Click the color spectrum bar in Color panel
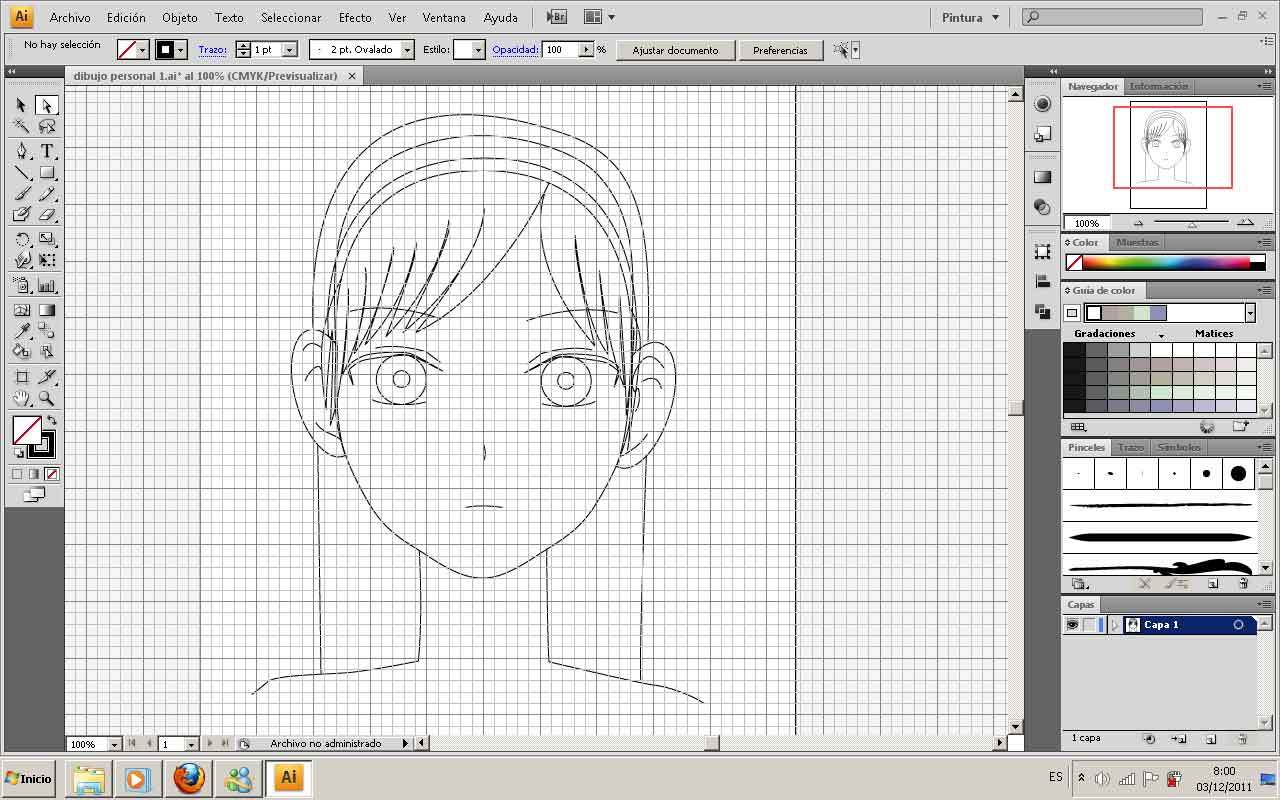This screenshot has height=800, width=1280. coord(1166,263)
